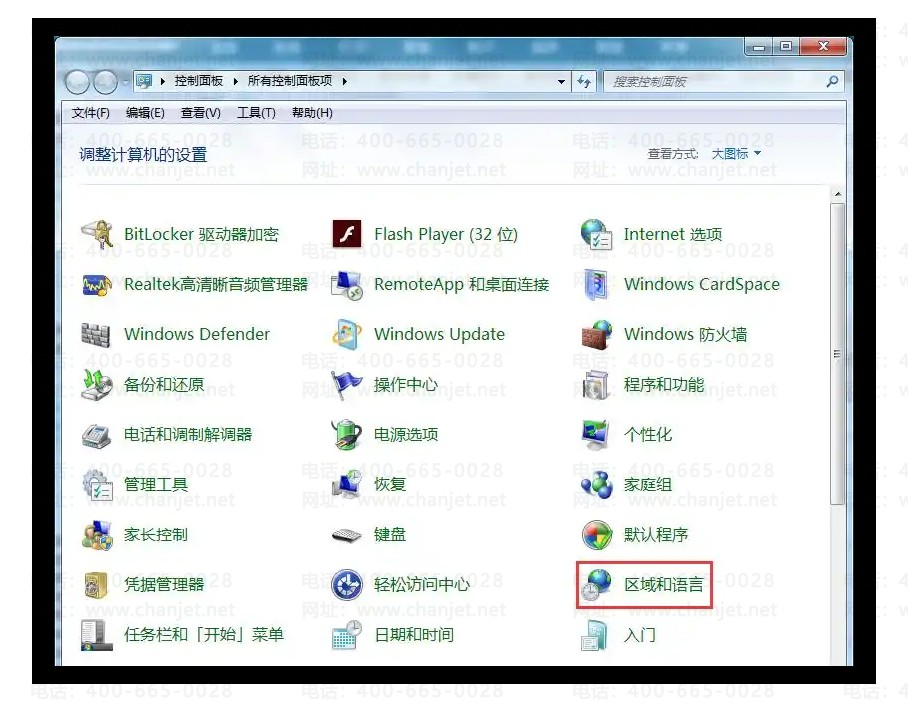Open 键盘 keyboard icon
This screenshot has height=702, width=908.
(347, 536)
